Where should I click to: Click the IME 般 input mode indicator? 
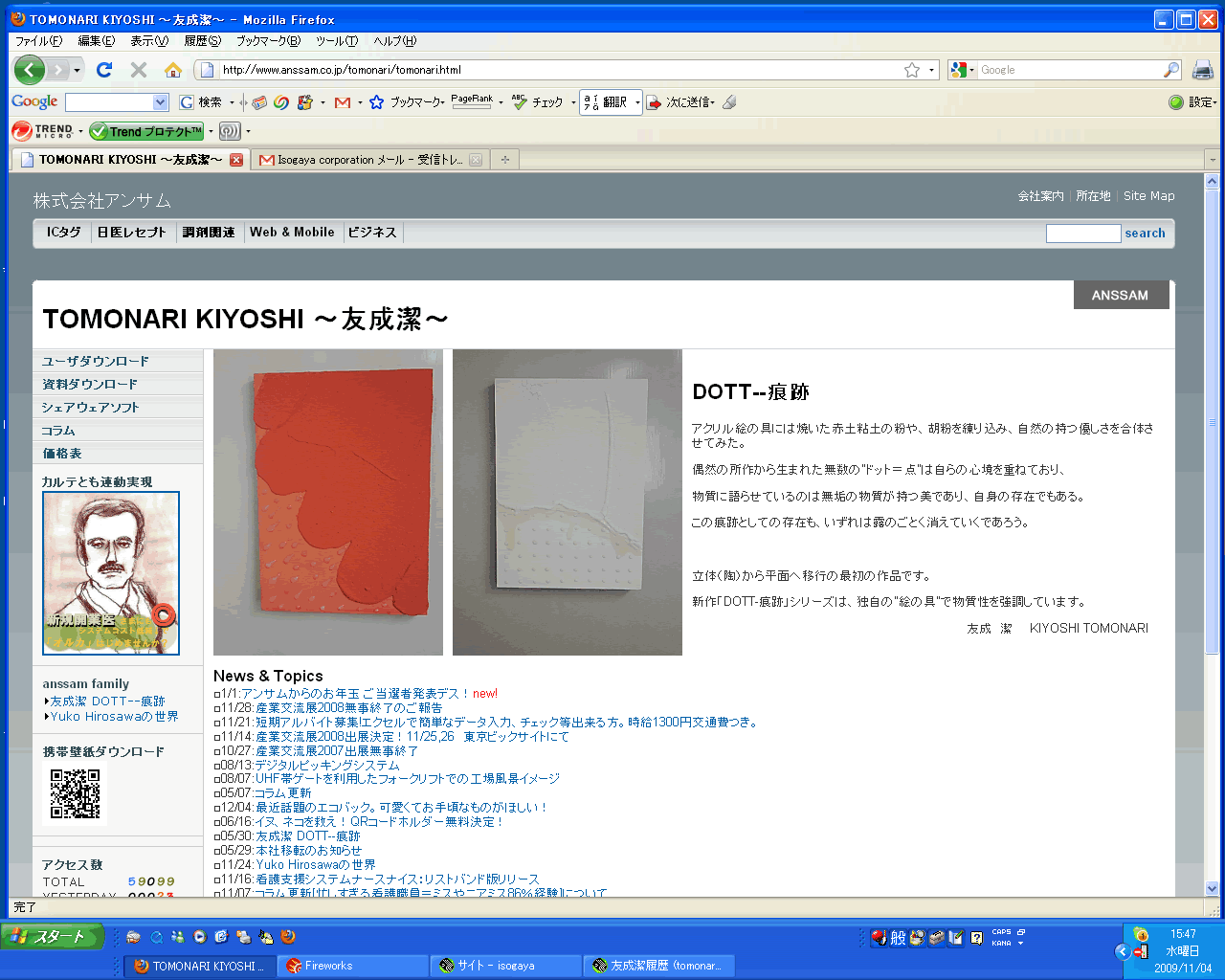[x=898, y=938]
